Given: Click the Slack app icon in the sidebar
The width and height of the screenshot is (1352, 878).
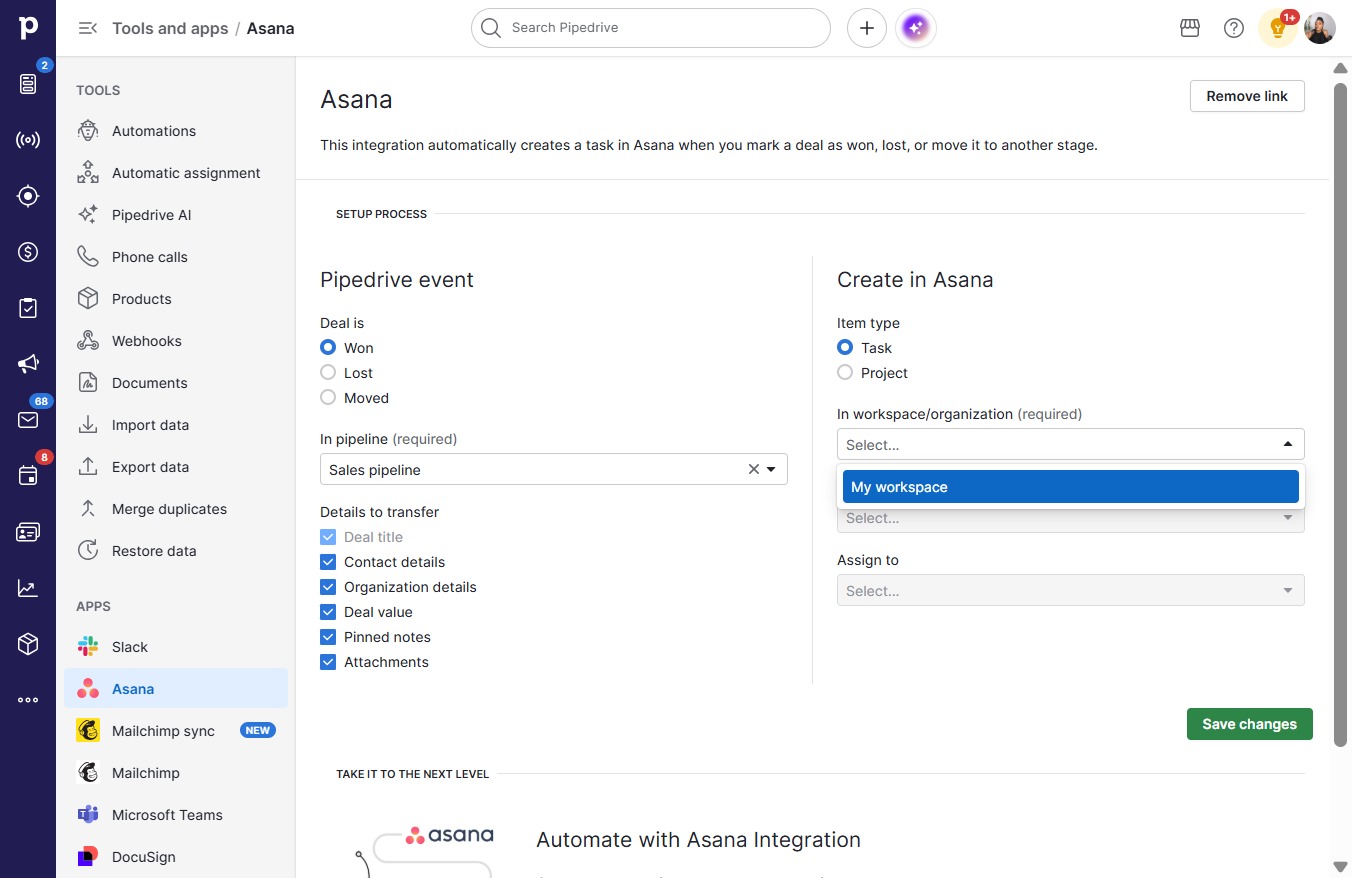Looking at the screenshot, I should coord(88,647).
